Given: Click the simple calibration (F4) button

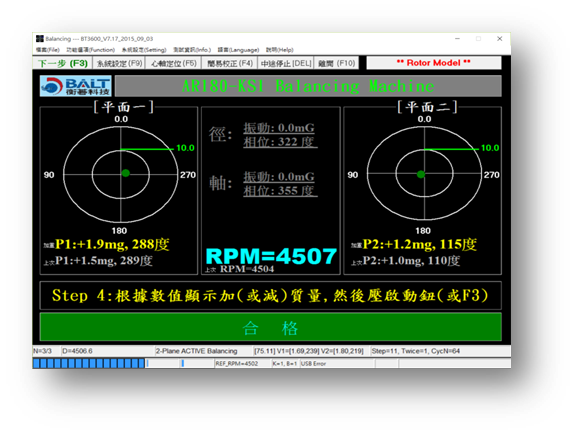Looking at the screenshot, I should [x=230, y=63].
